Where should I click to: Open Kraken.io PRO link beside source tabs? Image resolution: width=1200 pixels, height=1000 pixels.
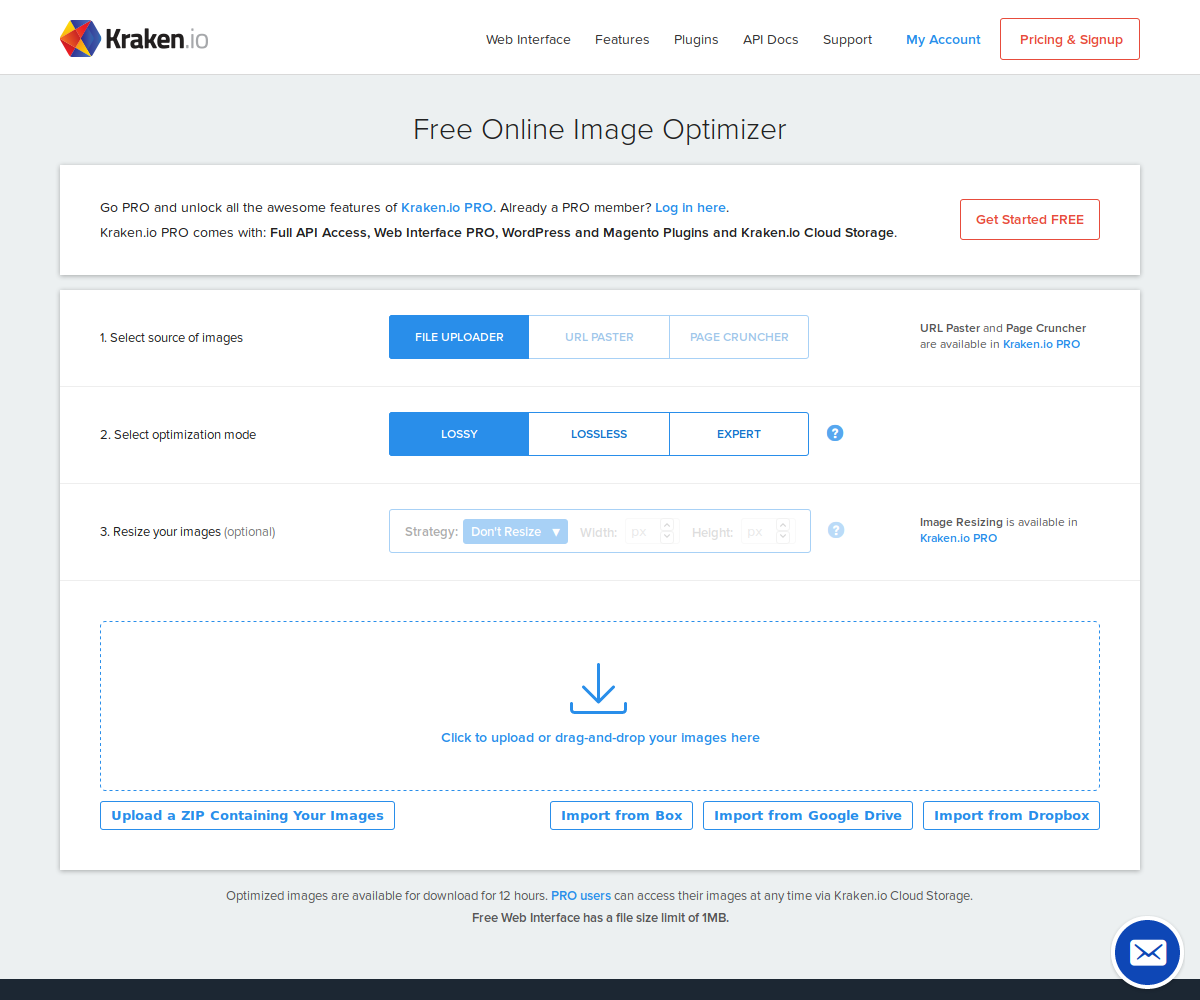[x=1041, y=344]
